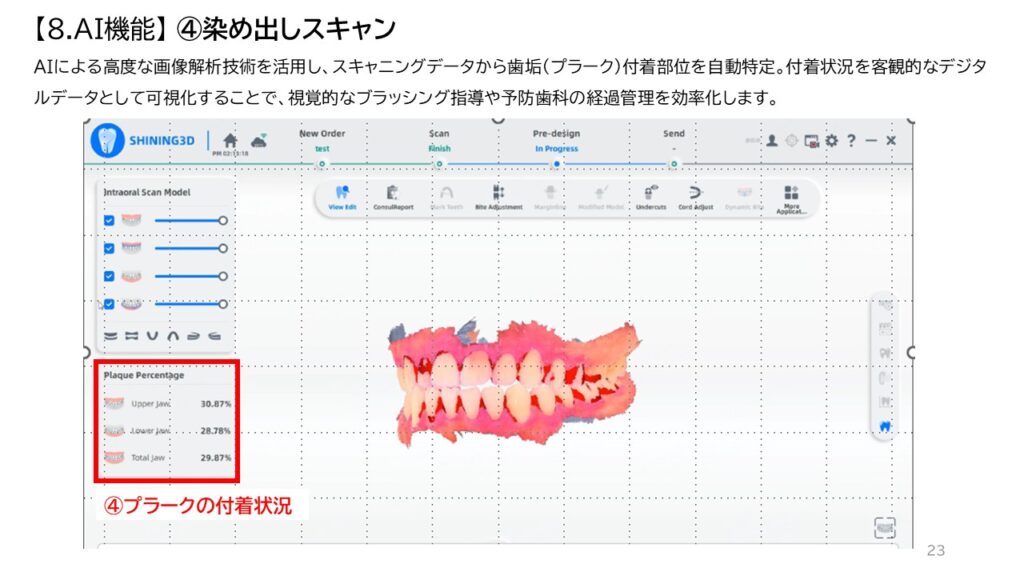Viewport: 1024px width, 576px height.
Task: Open the Cord Adjust tool
Action: 697,197
